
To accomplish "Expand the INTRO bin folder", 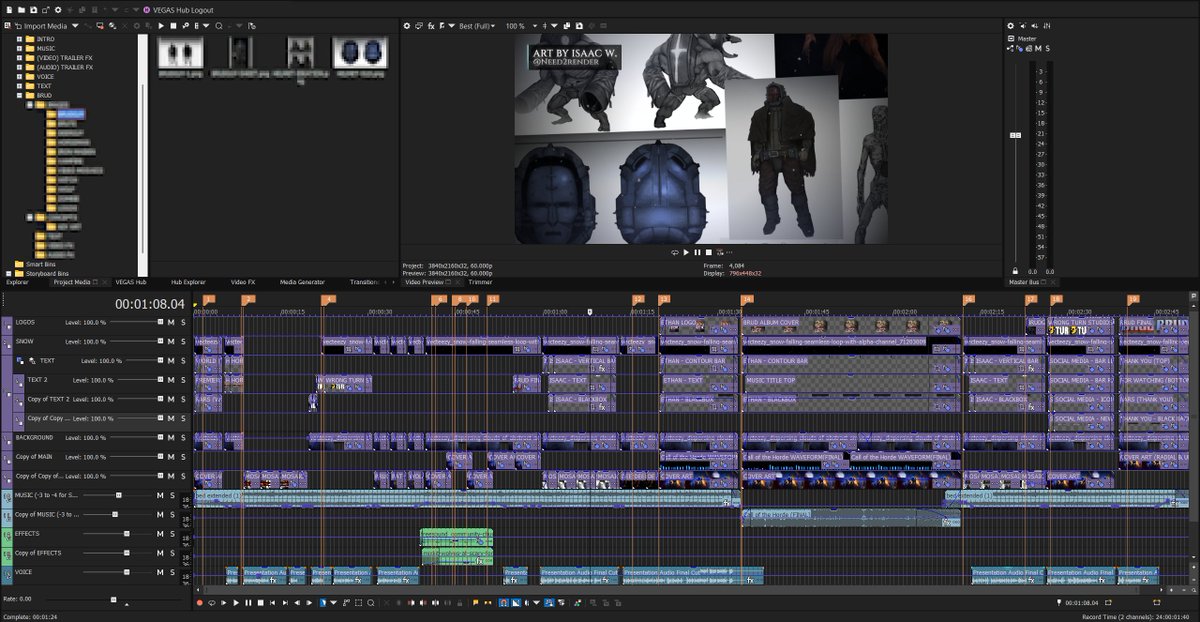I will coord(19,39).
